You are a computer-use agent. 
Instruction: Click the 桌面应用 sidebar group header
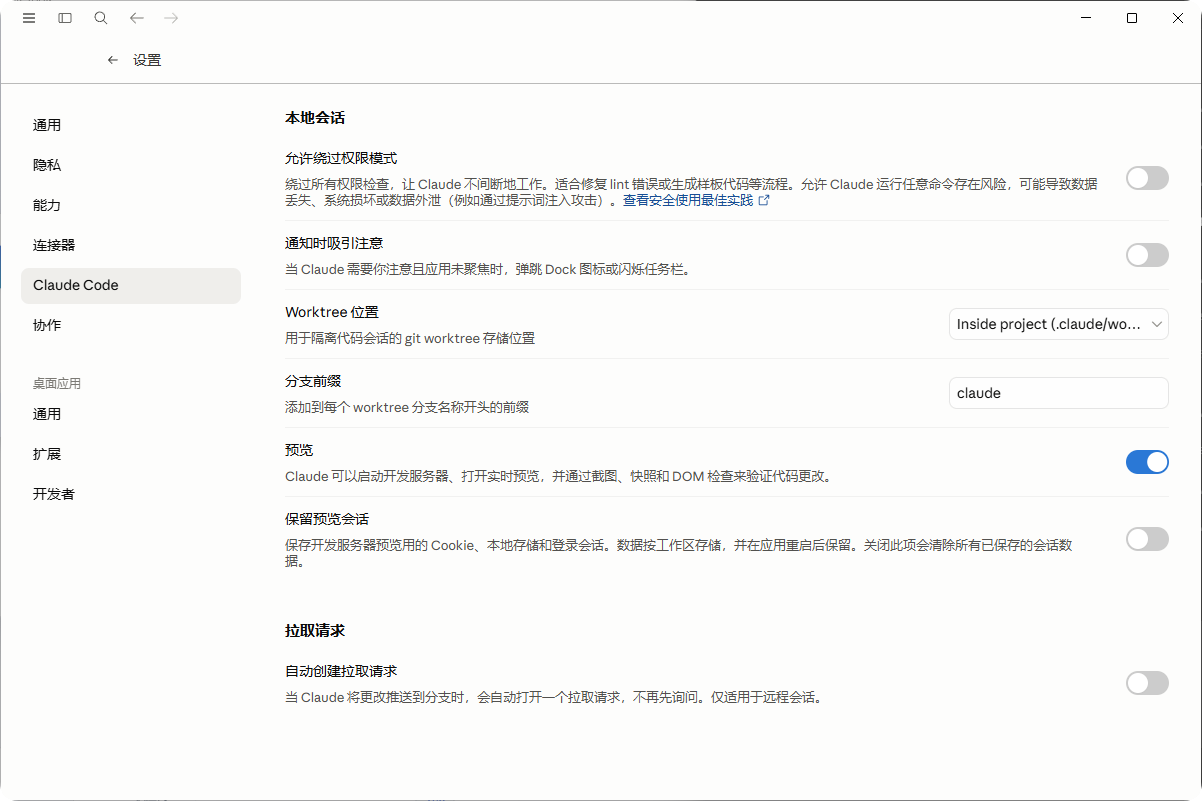pos(57,383)
